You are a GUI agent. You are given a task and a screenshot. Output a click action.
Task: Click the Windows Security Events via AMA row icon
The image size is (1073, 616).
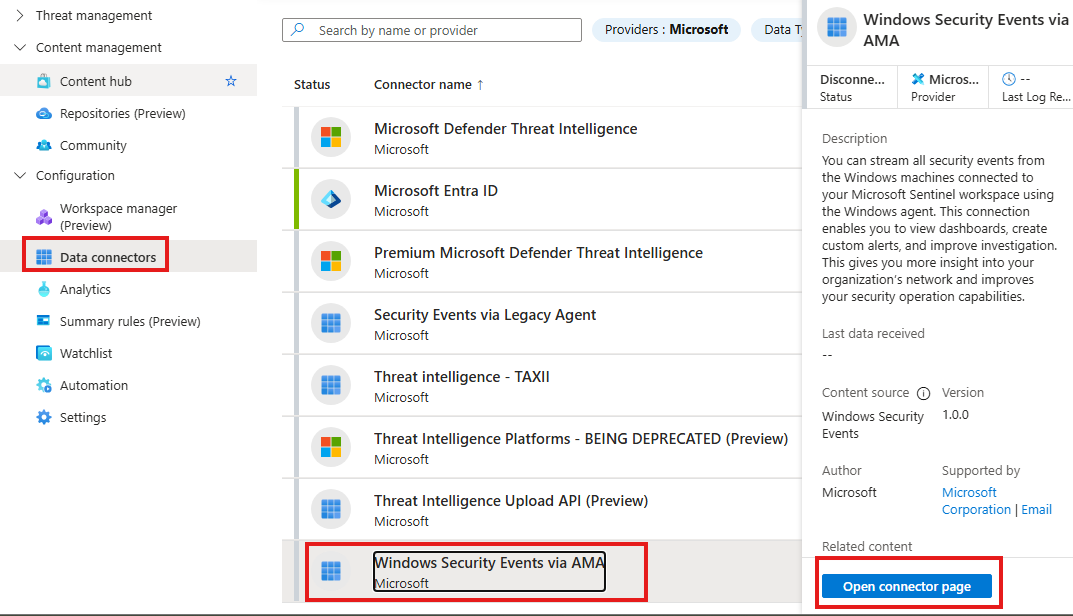click(x=331, y=571)
